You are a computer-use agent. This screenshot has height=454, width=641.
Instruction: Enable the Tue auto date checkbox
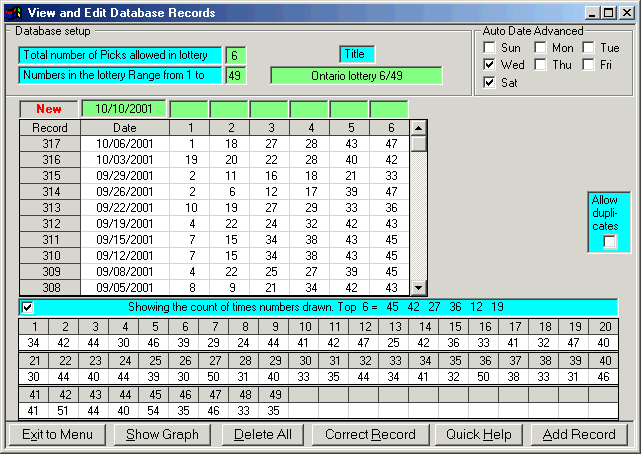coord(588,47)
